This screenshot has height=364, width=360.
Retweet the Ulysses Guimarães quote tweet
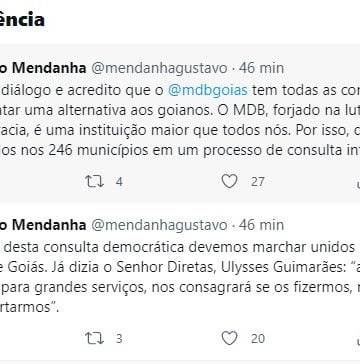94,339
